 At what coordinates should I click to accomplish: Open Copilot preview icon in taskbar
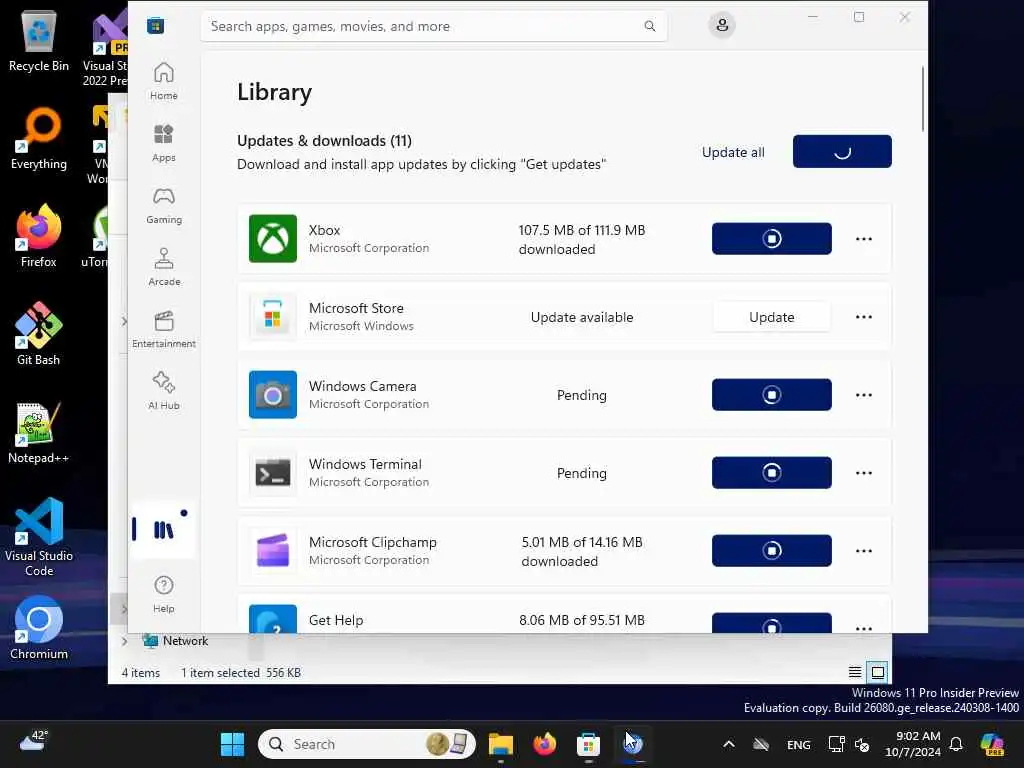tap(992, 744)
